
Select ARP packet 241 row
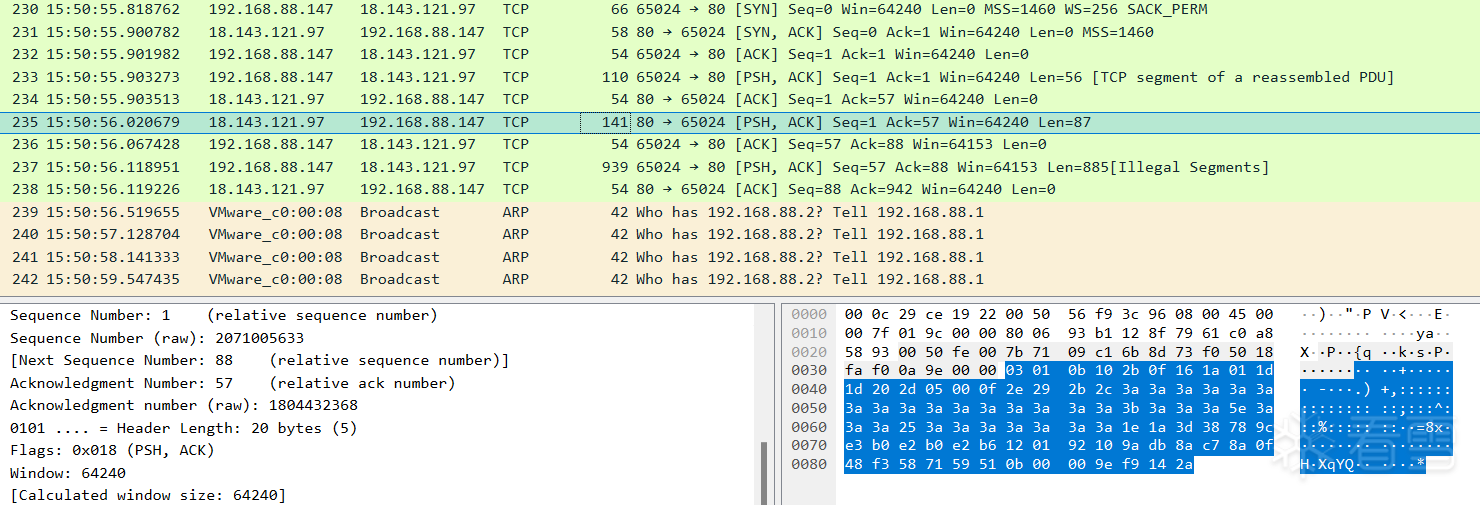(x=740, y=257)
